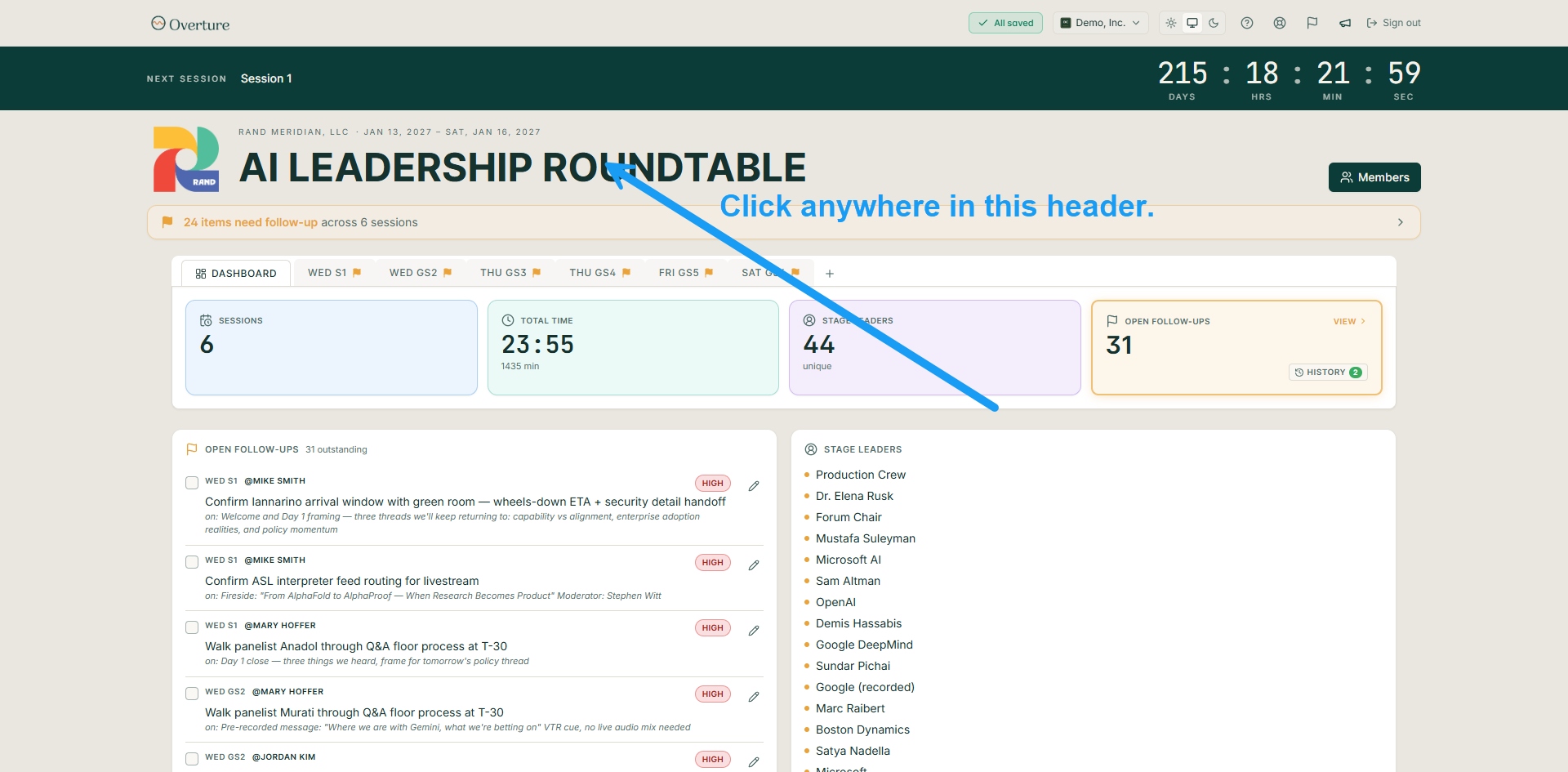Click the @MARY HOFFER tag on Anadol follow-up
The width and height of the screenshot is (1568, 772).
point(280,626)
